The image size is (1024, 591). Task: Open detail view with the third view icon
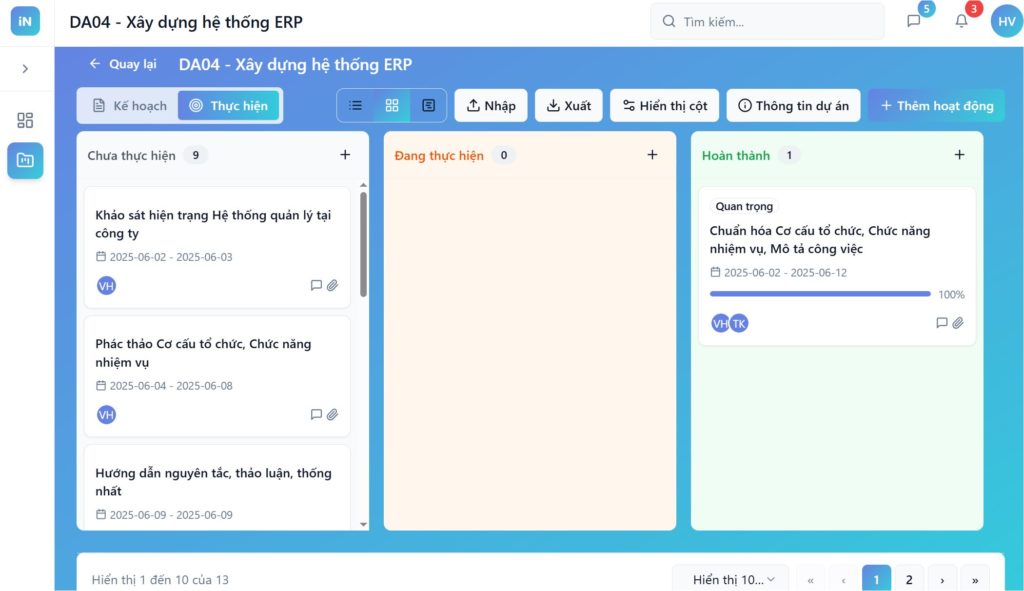click(428, 104)
